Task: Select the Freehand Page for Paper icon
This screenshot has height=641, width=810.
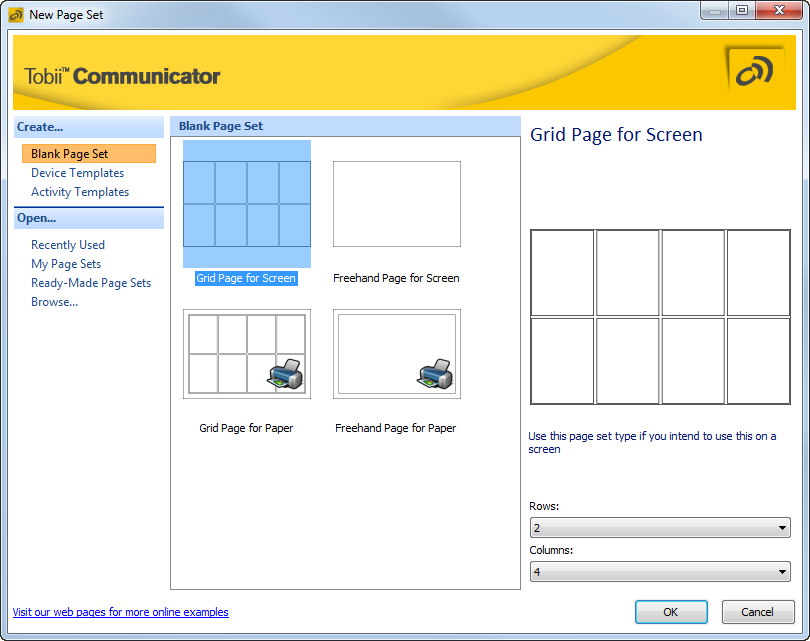Action: (397, 354)
